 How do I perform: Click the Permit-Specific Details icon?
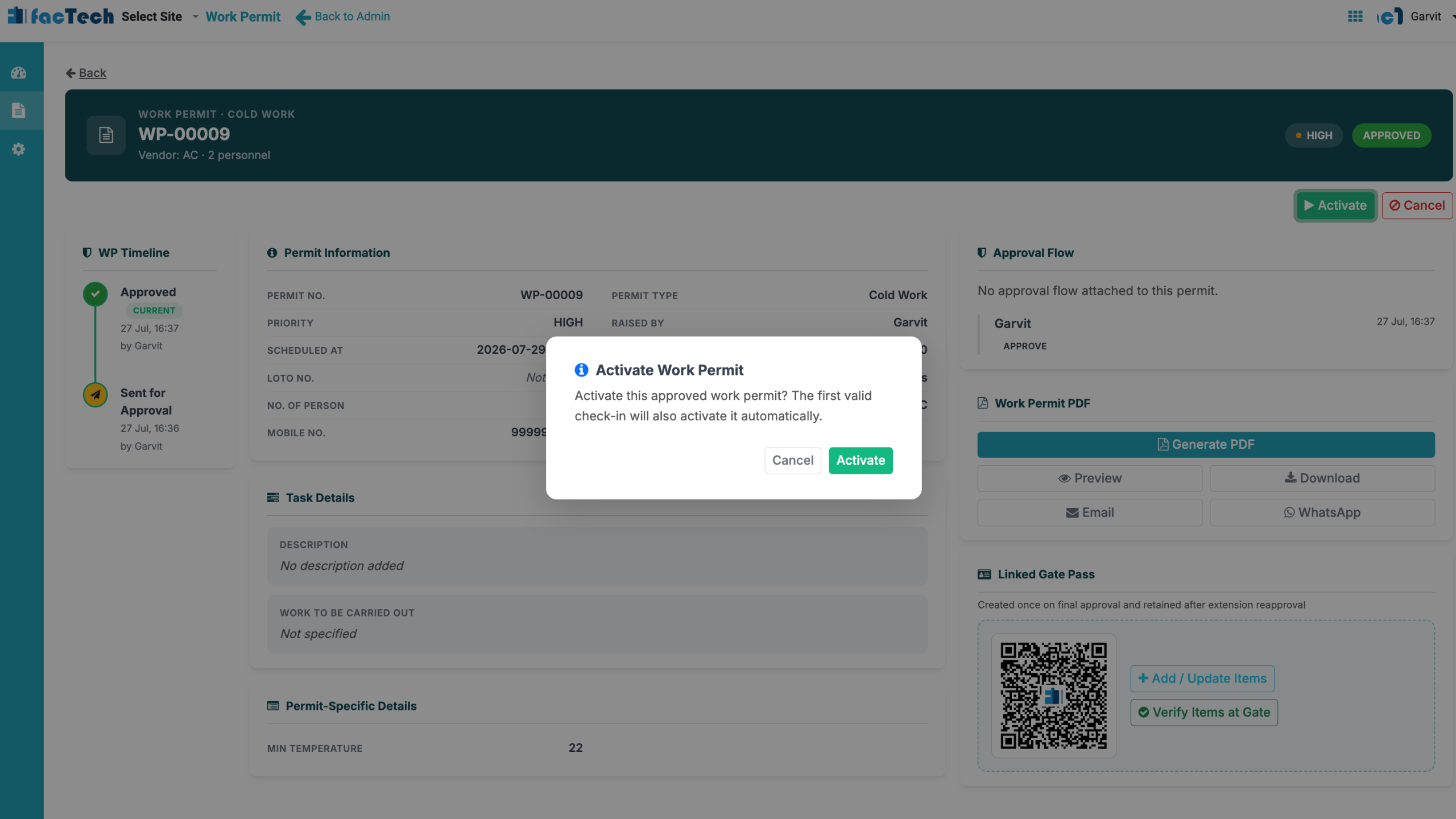coord(273,706)
